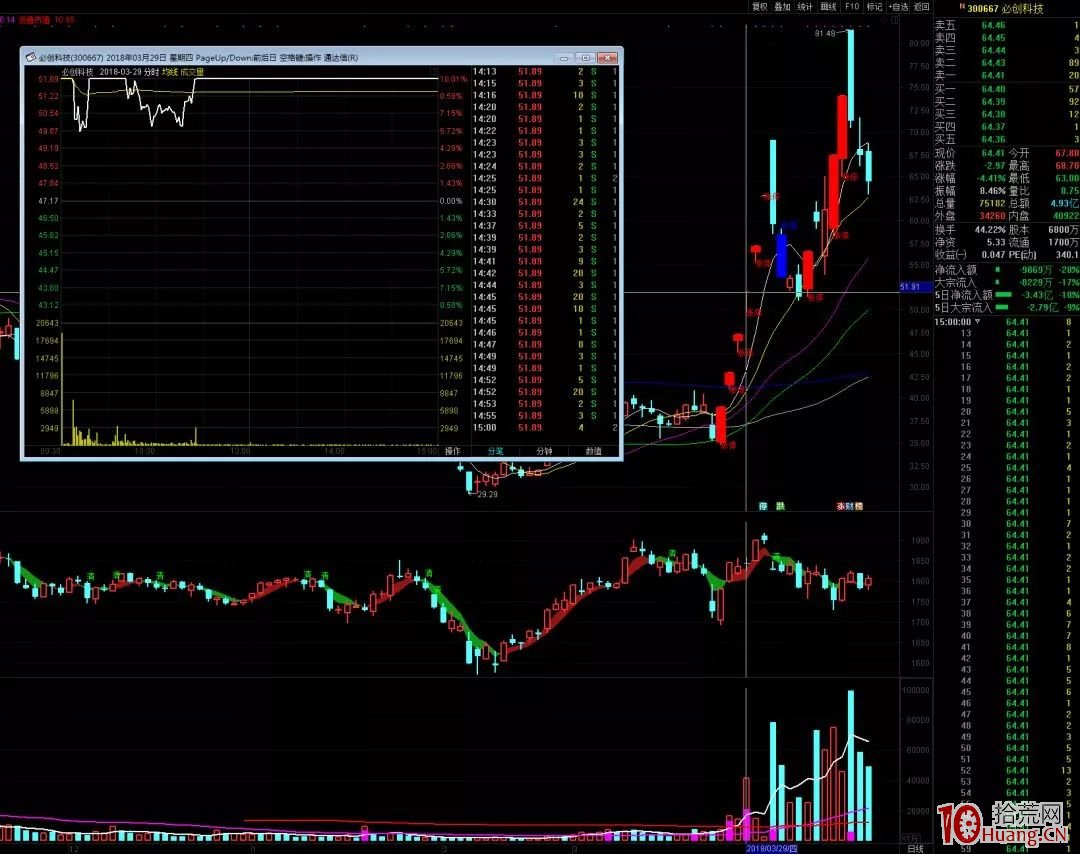Open the 复权 toolbar option
The width and height of the screenshot is (1080, 854).
[x=760, y=6]
